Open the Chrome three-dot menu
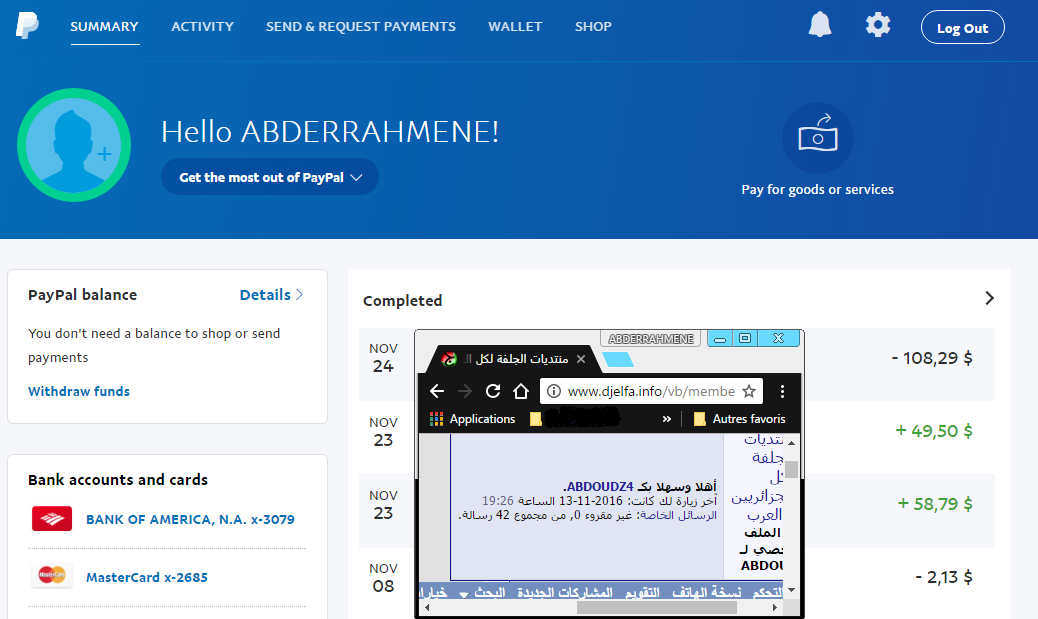 click(x=782, y=391)
